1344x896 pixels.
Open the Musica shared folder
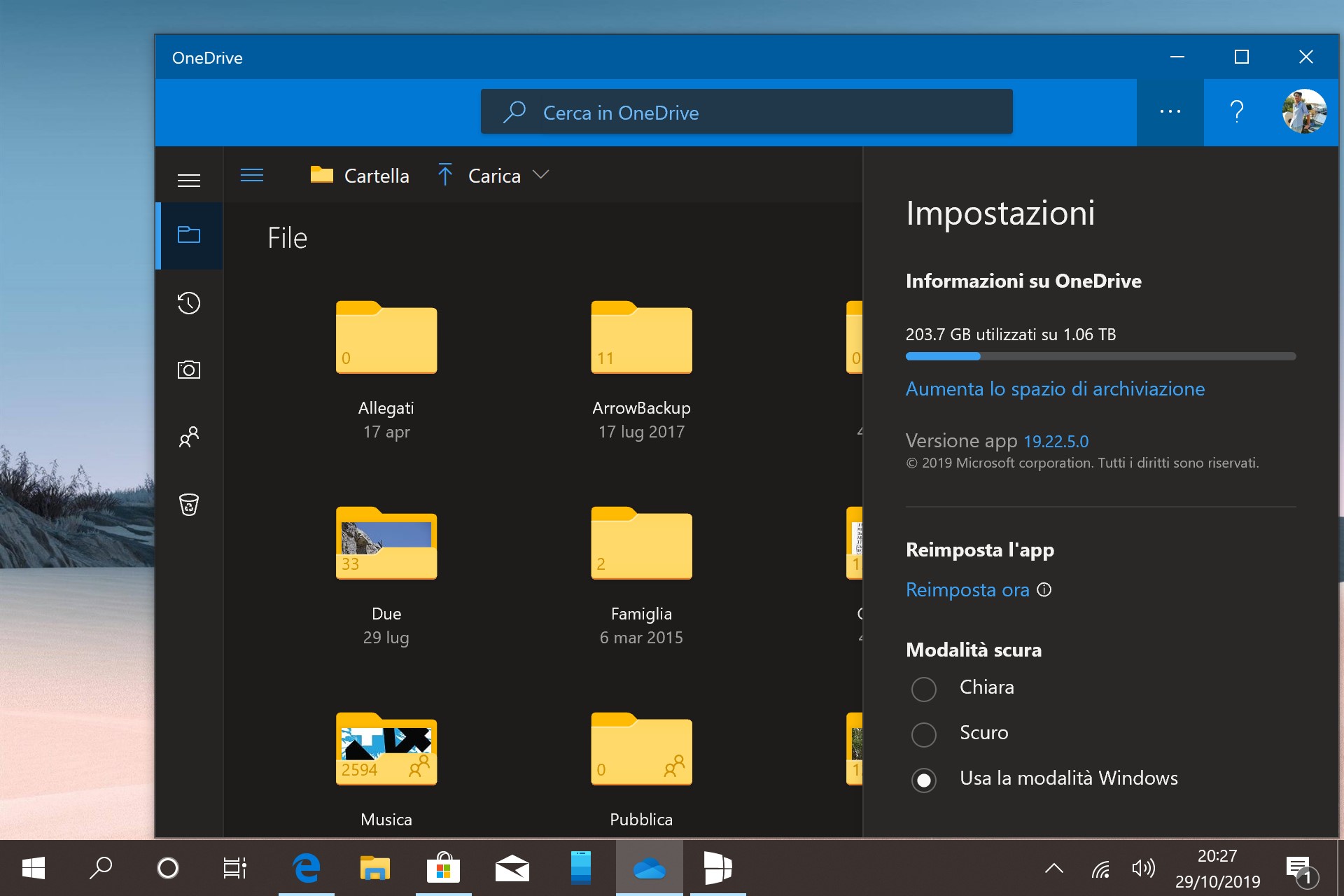pos(386,748)
